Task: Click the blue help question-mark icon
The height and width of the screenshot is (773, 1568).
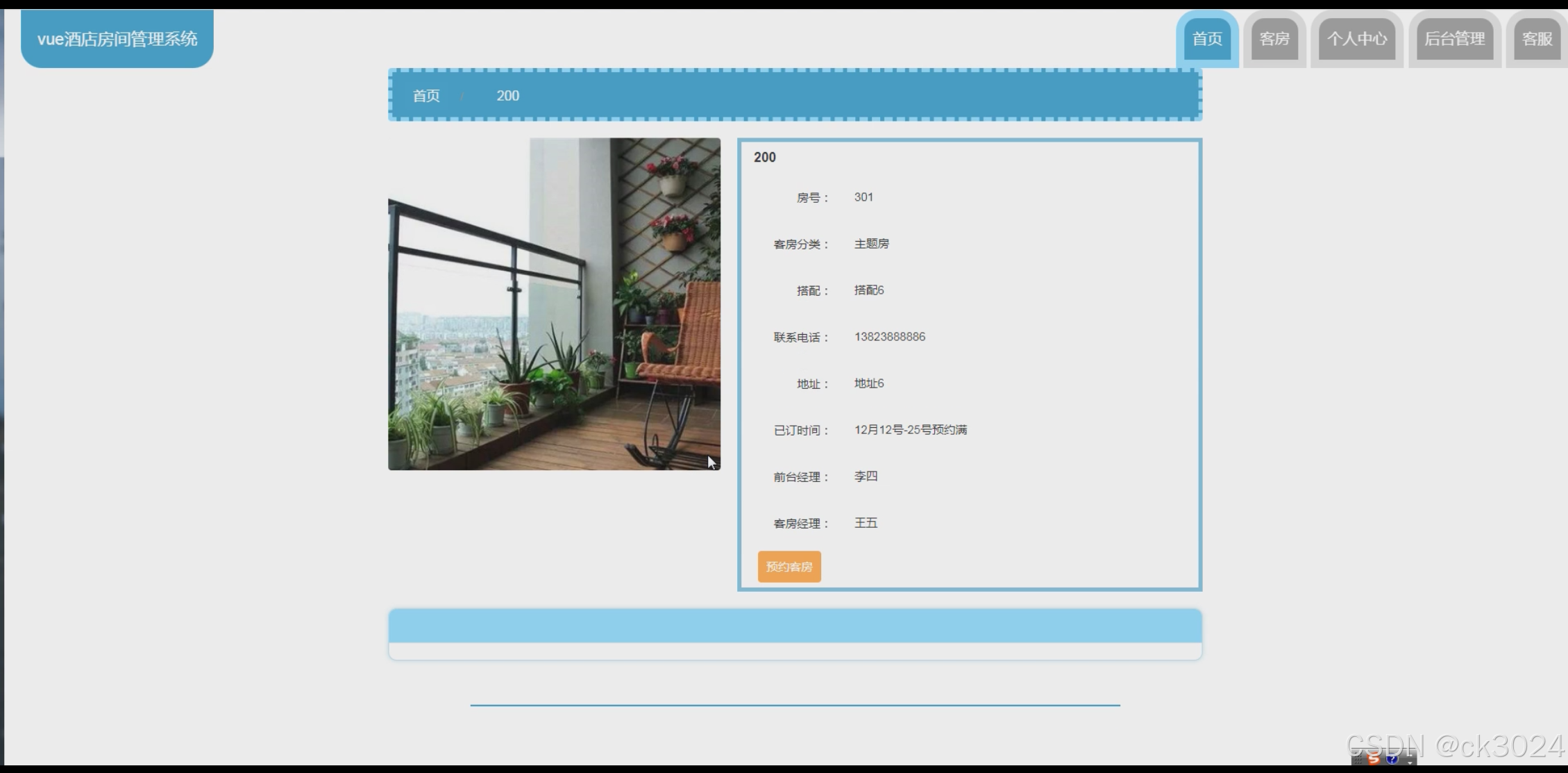Action: pyautogui.click(x=1392, y=759)
